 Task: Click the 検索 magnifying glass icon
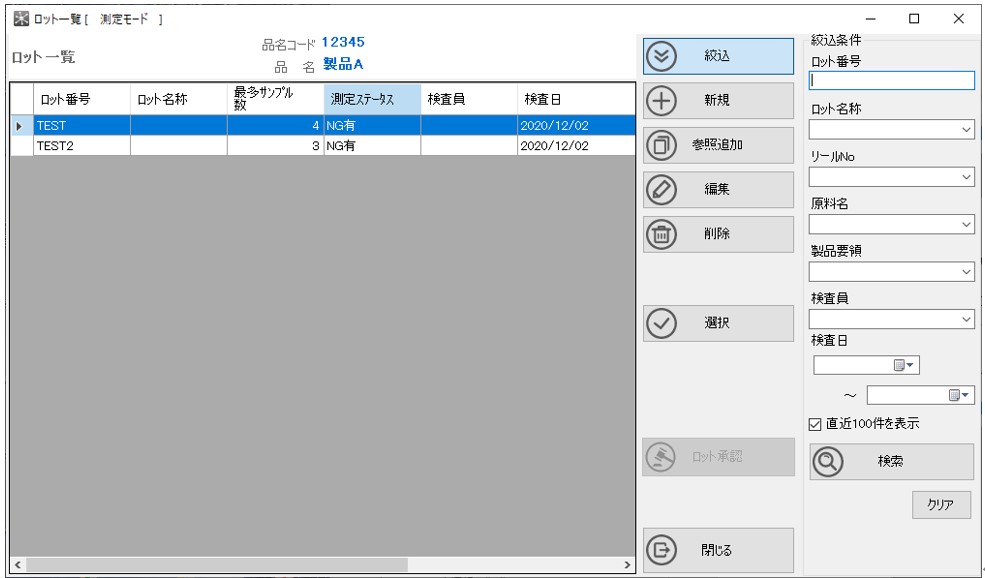831,462
